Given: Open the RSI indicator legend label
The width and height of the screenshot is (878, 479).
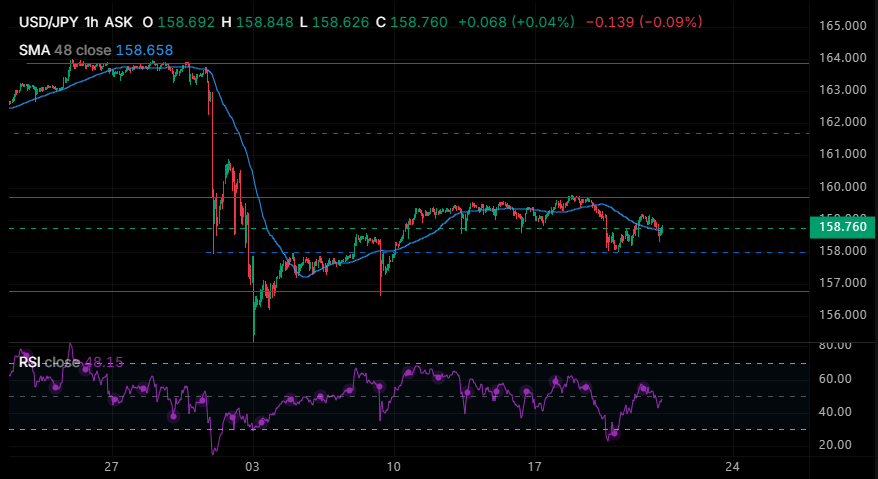Looking at the screenshot, I should [x=30, y=362].
